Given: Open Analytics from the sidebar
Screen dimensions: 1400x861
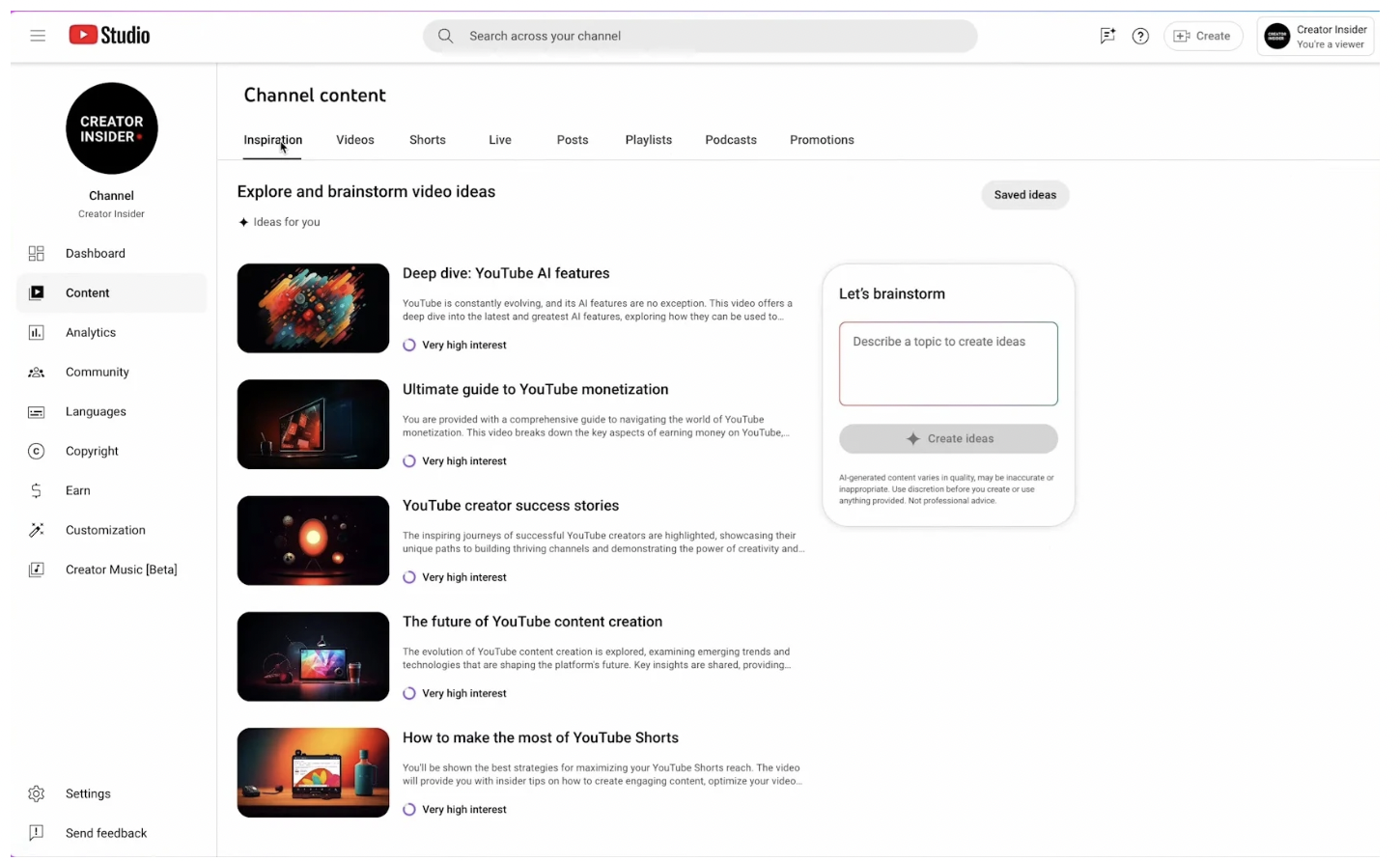Looking at the screenshot, I should [112, 332].
